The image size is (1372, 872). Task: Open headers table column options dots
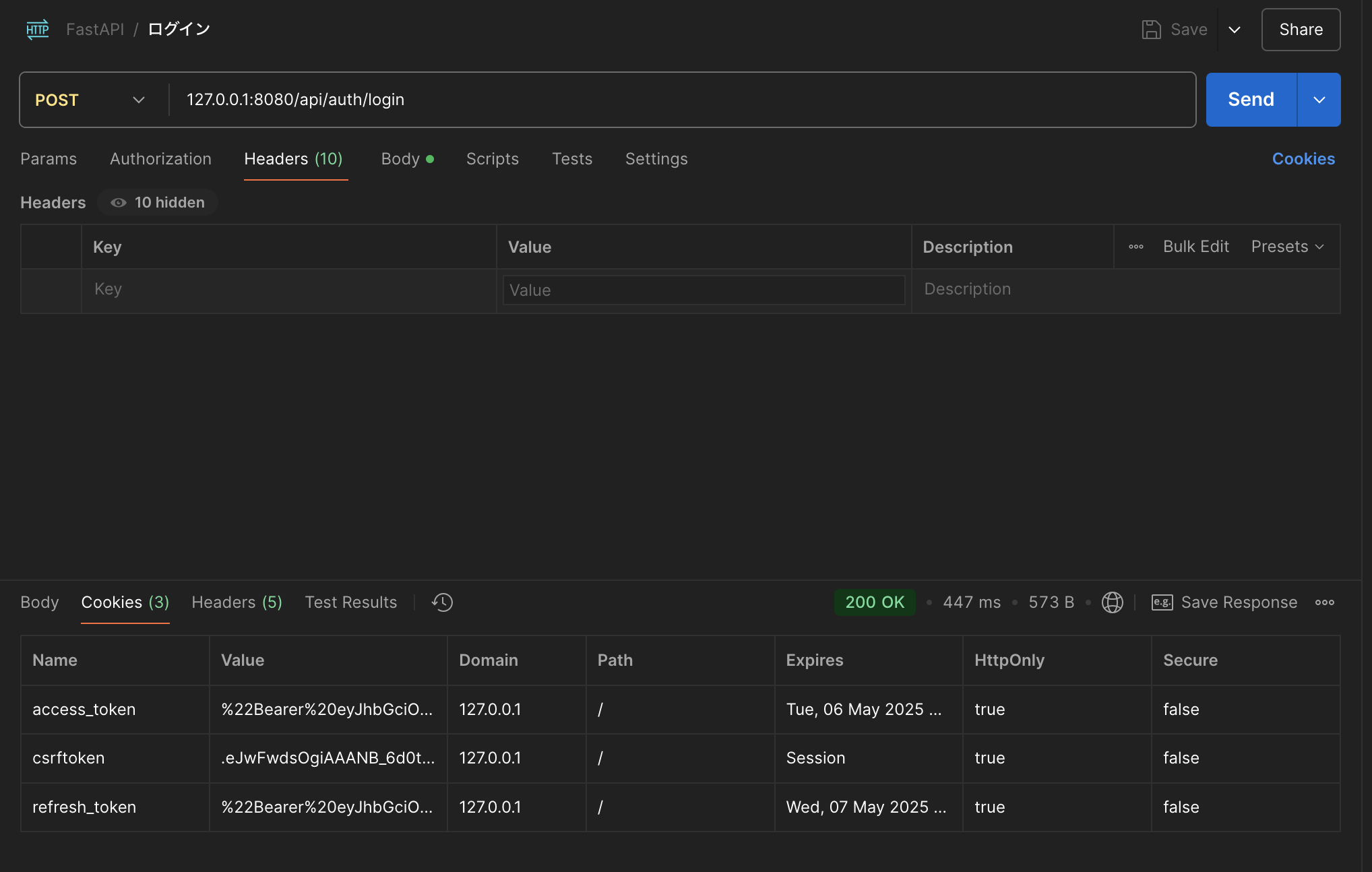coord(1135,247)
